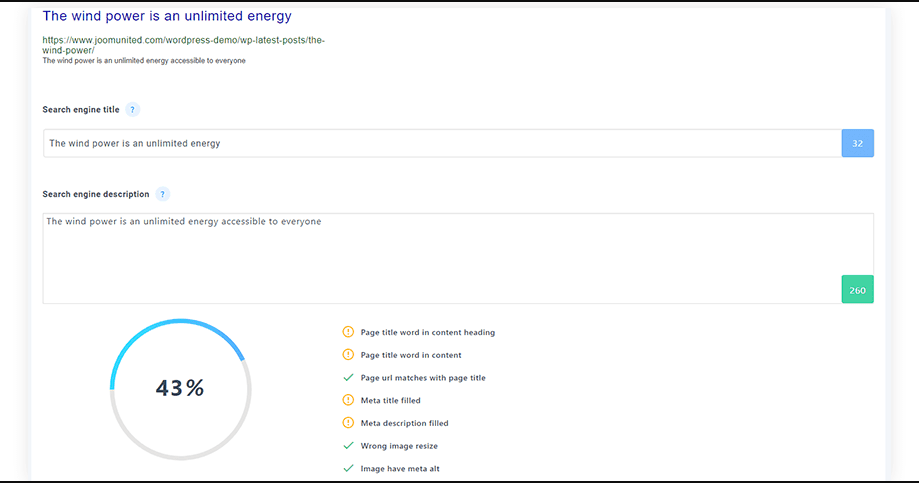
Task: Click the blue 32 character counter
Action: [x=857, y=143]
